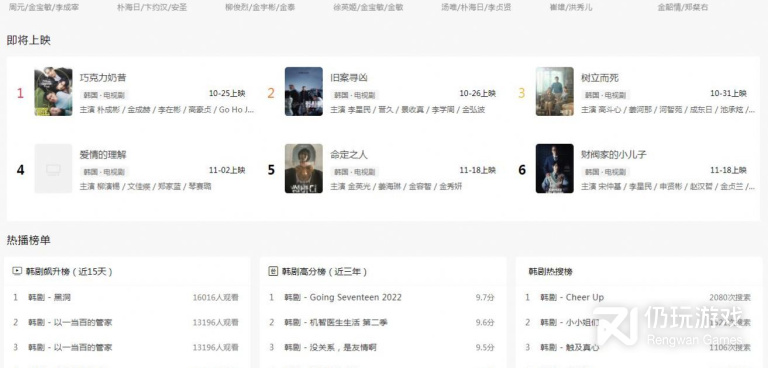Open 韩剧 - 触及真心 in hot searches
This screenshot has height=368, width=768.
pos(570,347)
